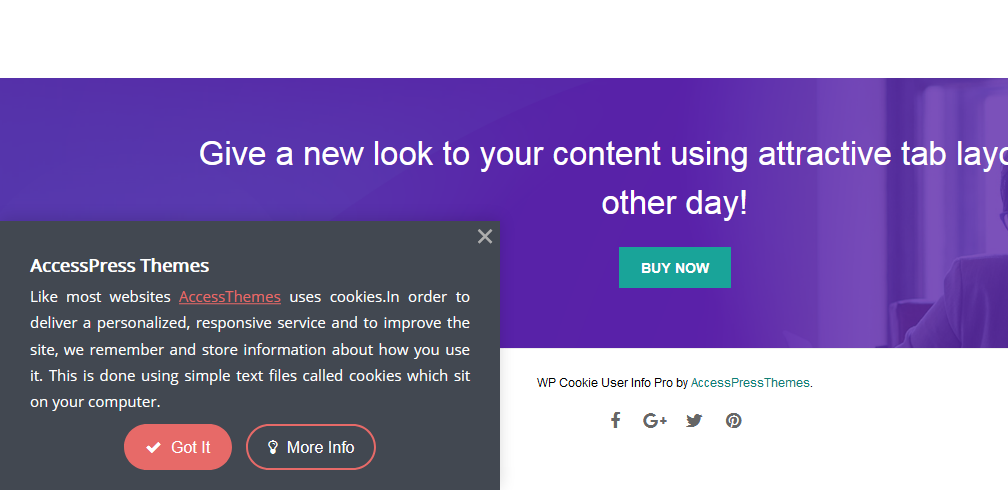
Task: Follow the AccessThemes link in cookie notice
Action: tap(230, 297)
